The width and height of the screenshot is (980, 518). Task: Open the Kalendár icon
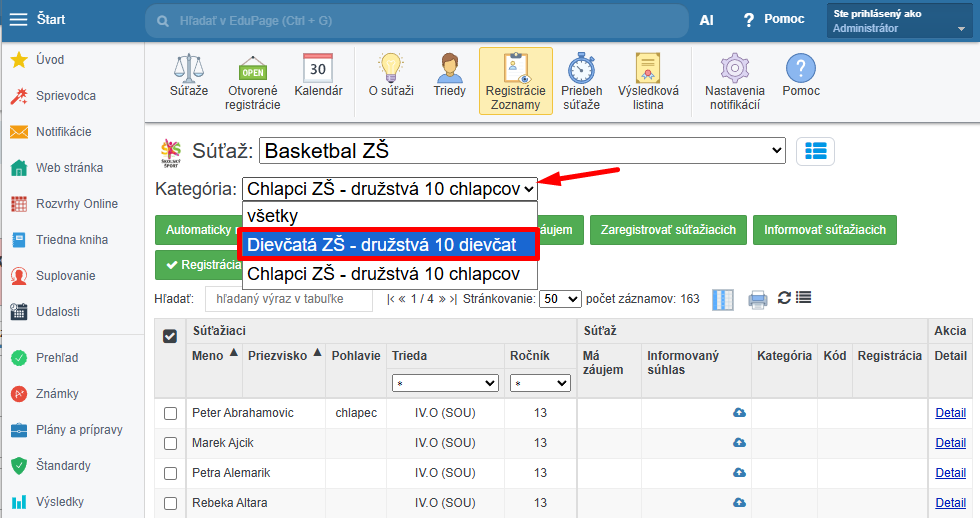[318, 68]
